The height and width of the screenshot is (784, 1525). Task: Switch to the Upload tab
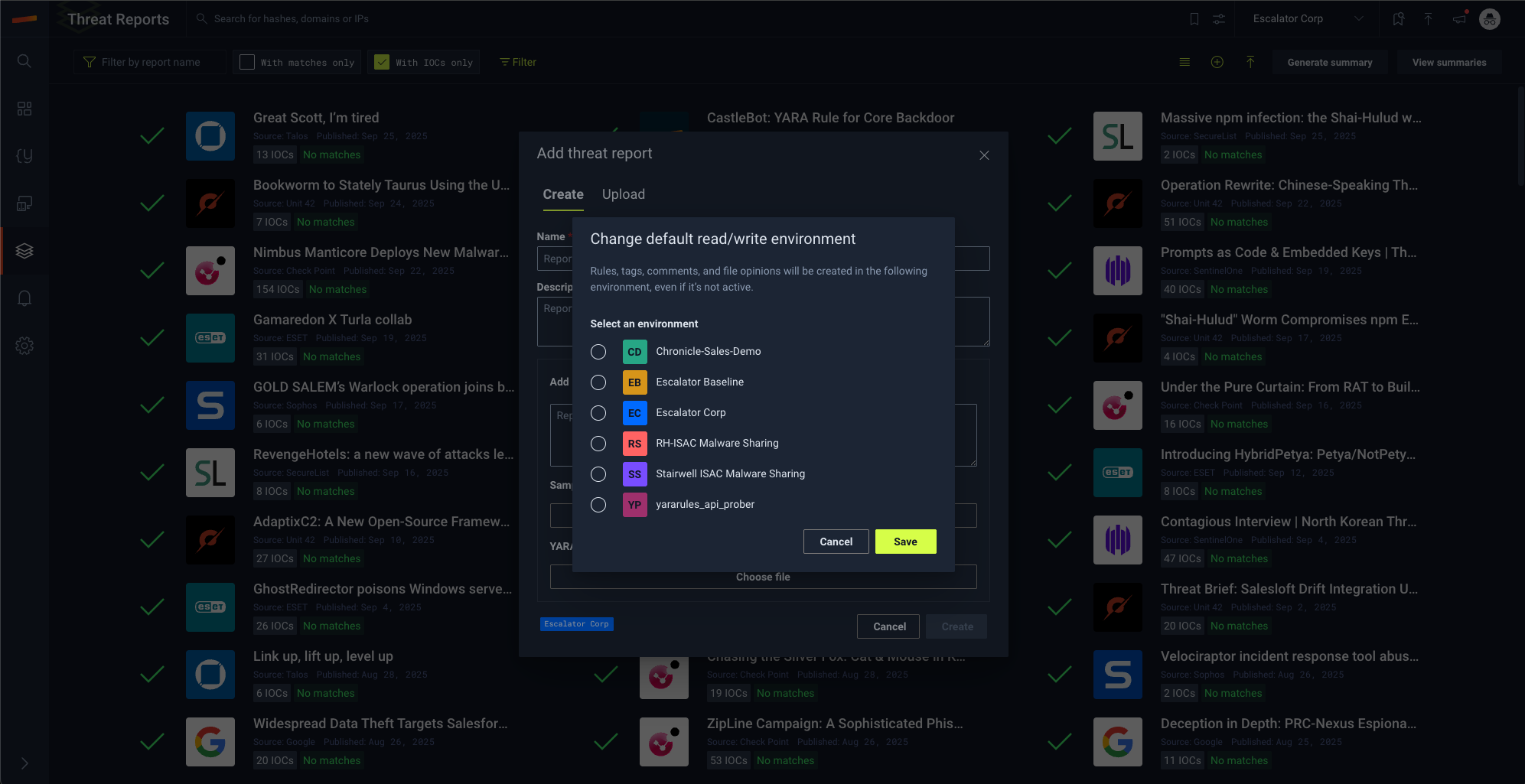pos(623,194)
